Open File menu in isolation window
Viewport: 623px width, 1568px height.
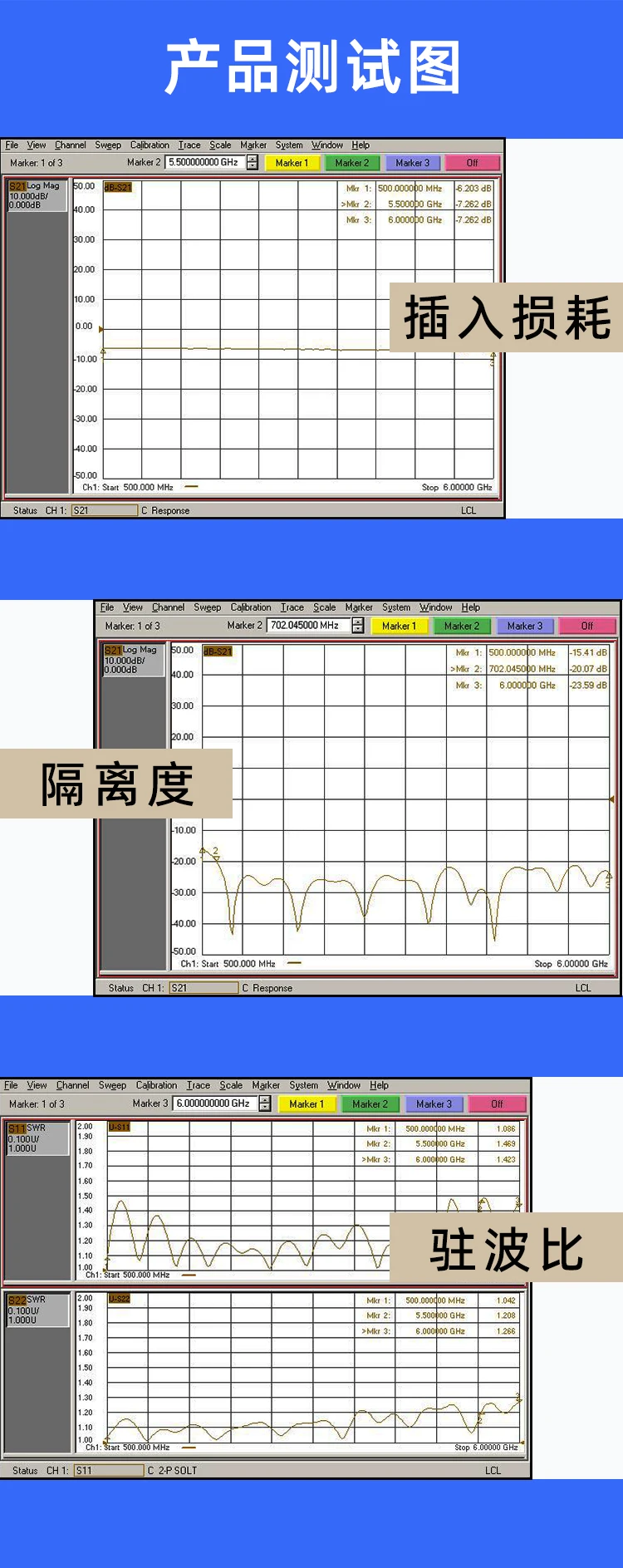(x=107, y=607)
